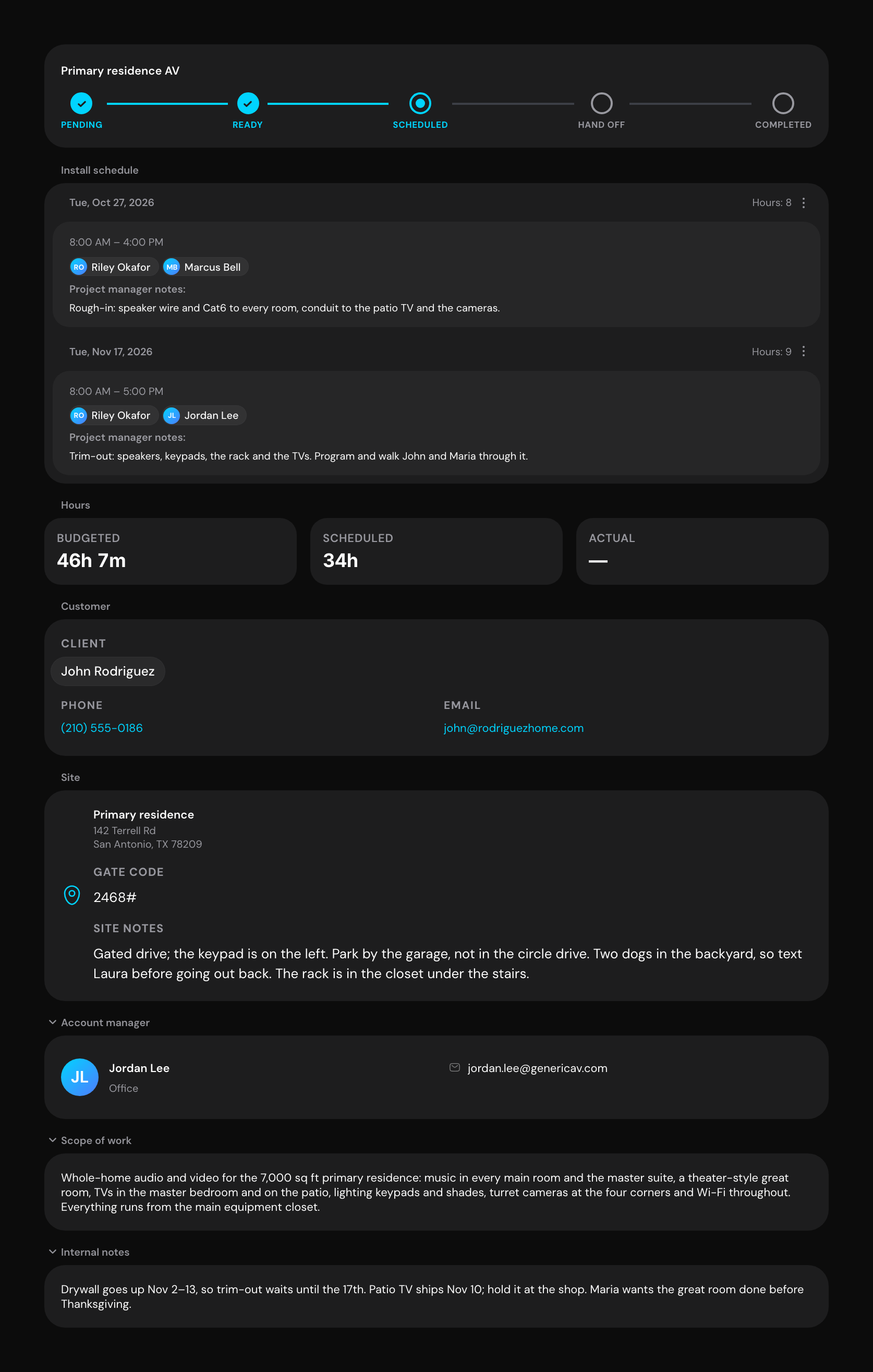Click the Scheduled 34h hours card
This screenshot has height=1372, width=873.
pos(436,551)
